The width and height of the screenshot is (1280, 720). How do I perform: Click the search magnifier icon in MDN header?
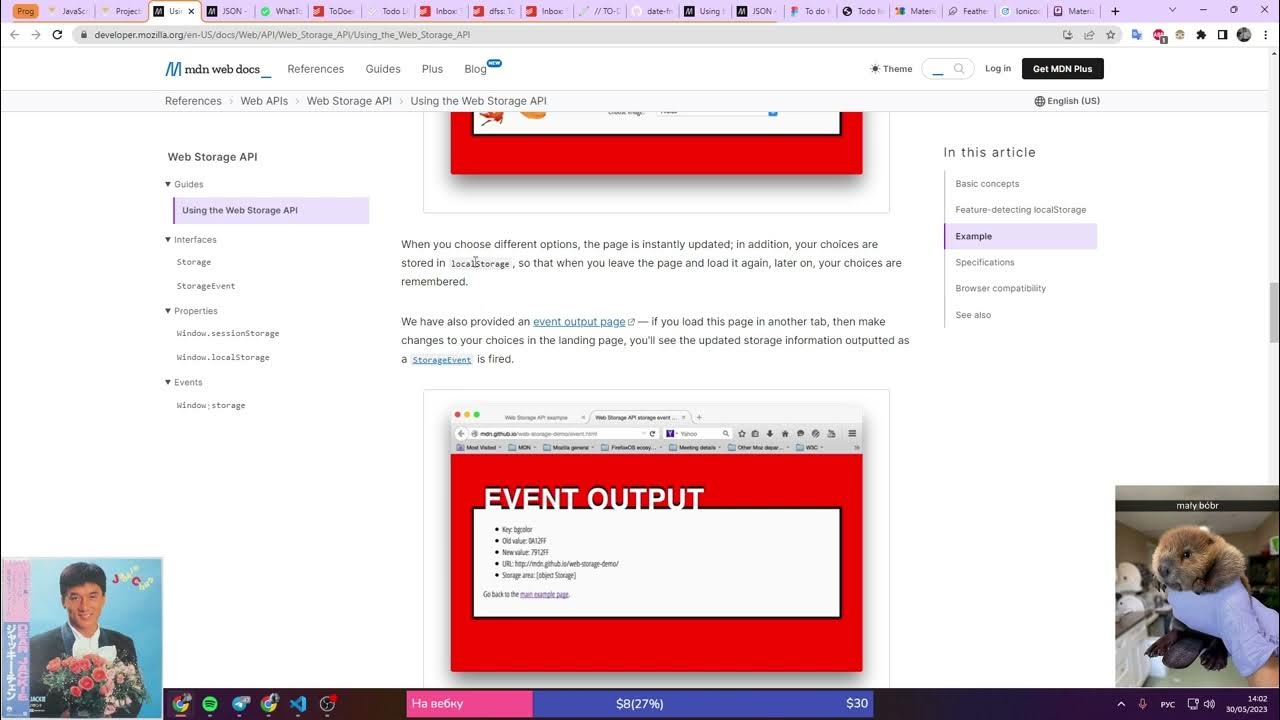[x=959, y=69]
